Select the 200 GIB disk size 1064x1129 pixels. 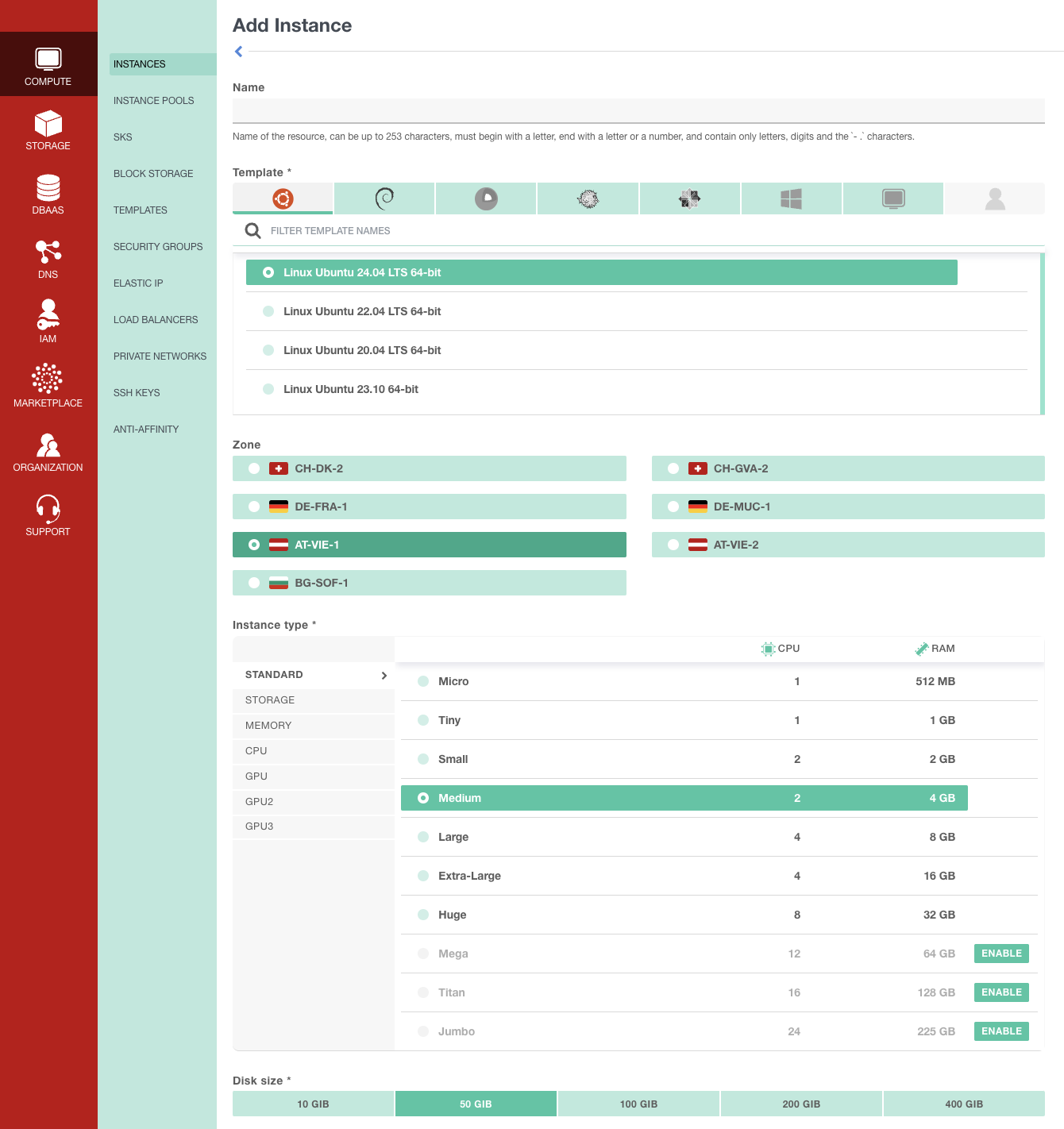800,1104
